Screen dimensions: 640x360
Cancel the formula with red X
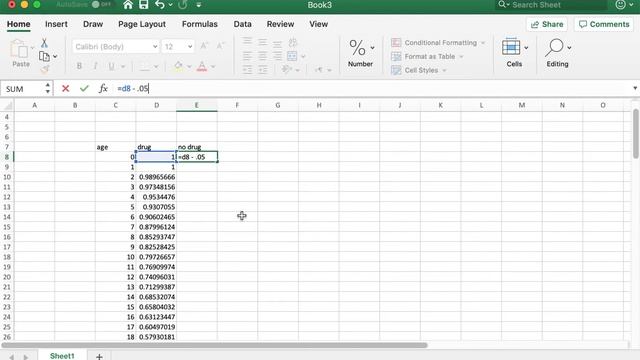65,88
